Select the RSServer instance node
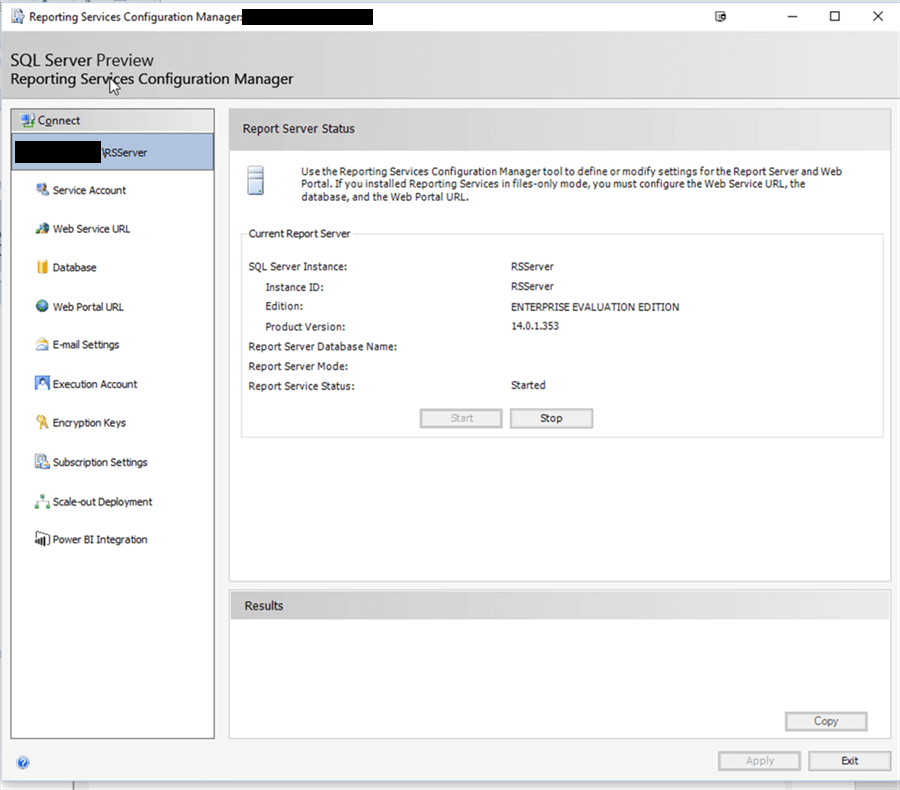 click(x=112, y=152)
